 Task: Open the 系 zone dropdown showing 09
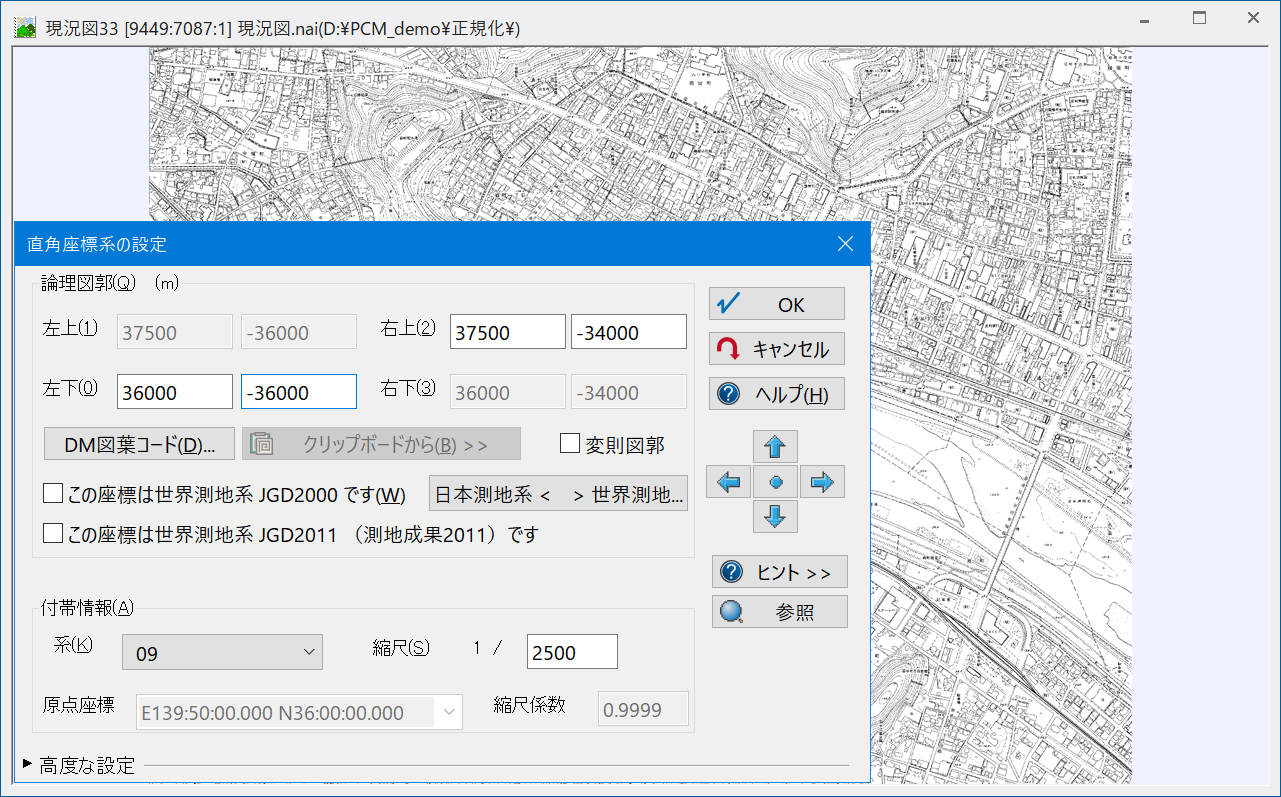tap(222, 653)
